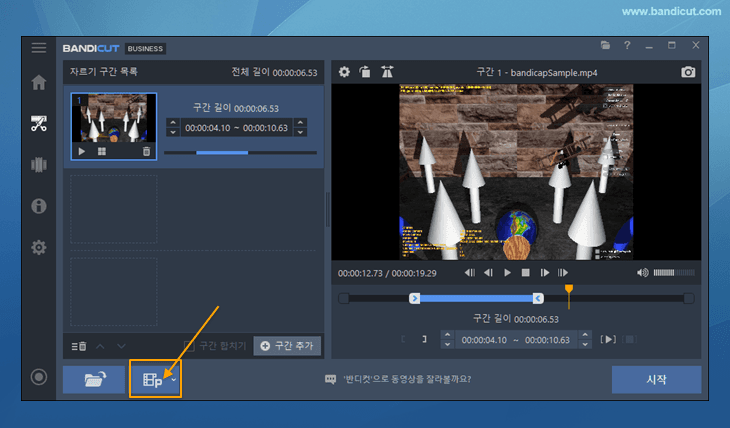The height and width of the screenshot is (428, 730).
Task: Move segment up with the up chevron
Action: [100, 346]
